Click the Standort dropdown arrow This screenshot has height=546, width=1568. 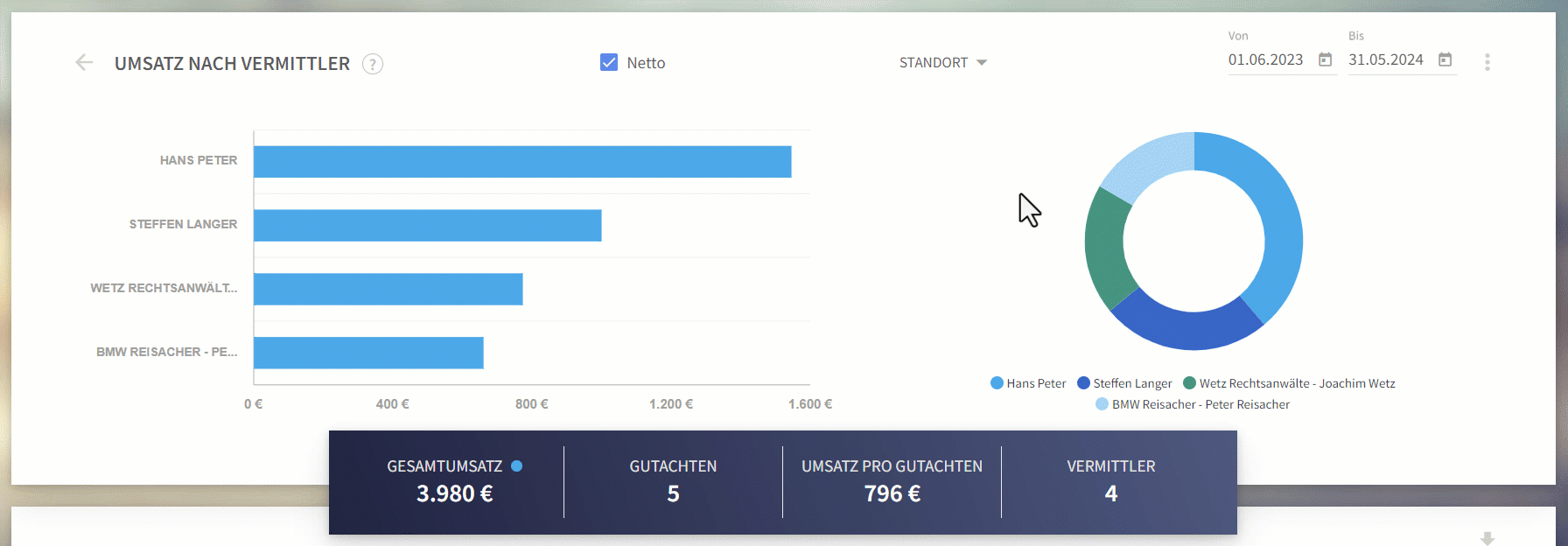tap(982, 63)
